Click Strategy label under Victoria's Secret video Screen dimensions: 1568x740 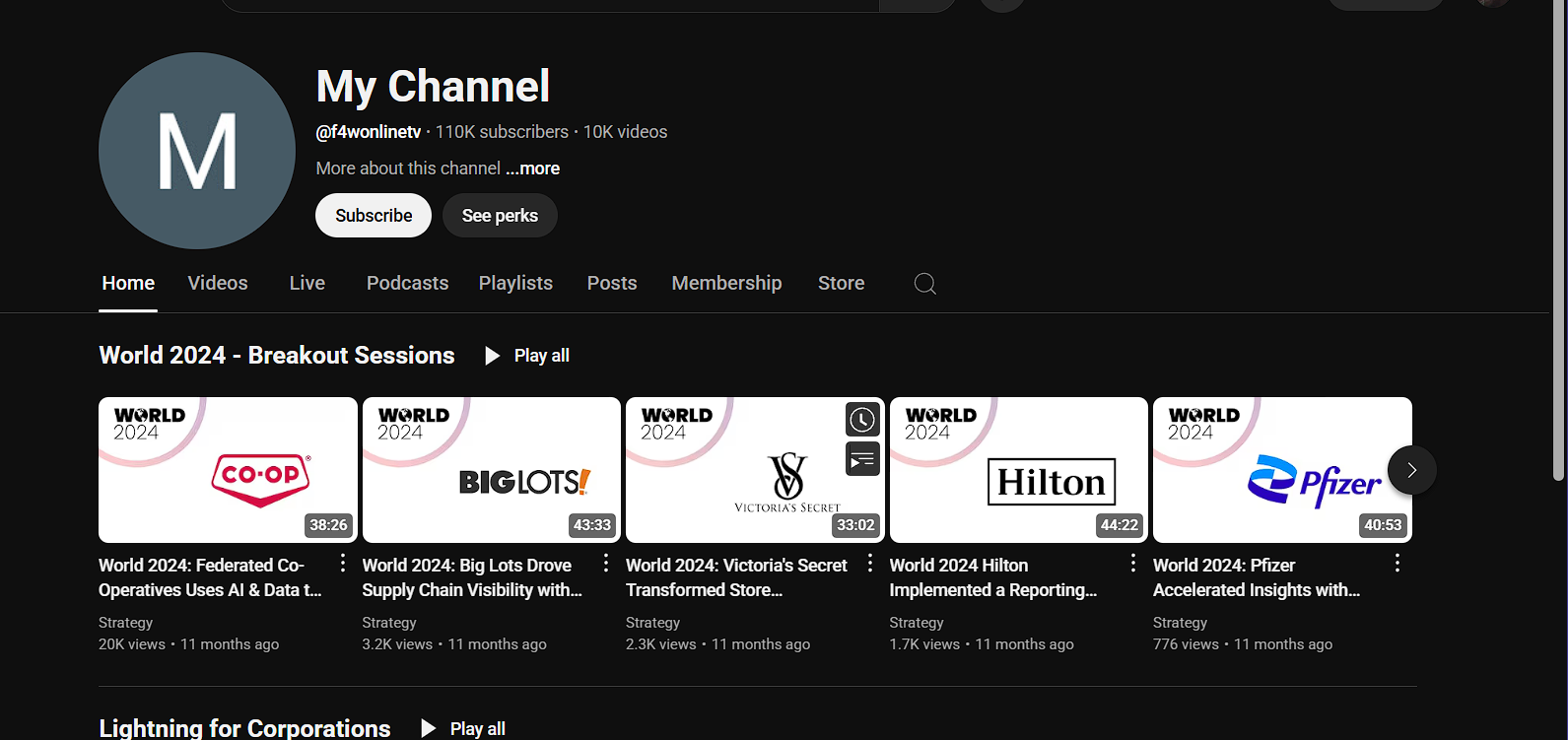(x=653, y=623)
